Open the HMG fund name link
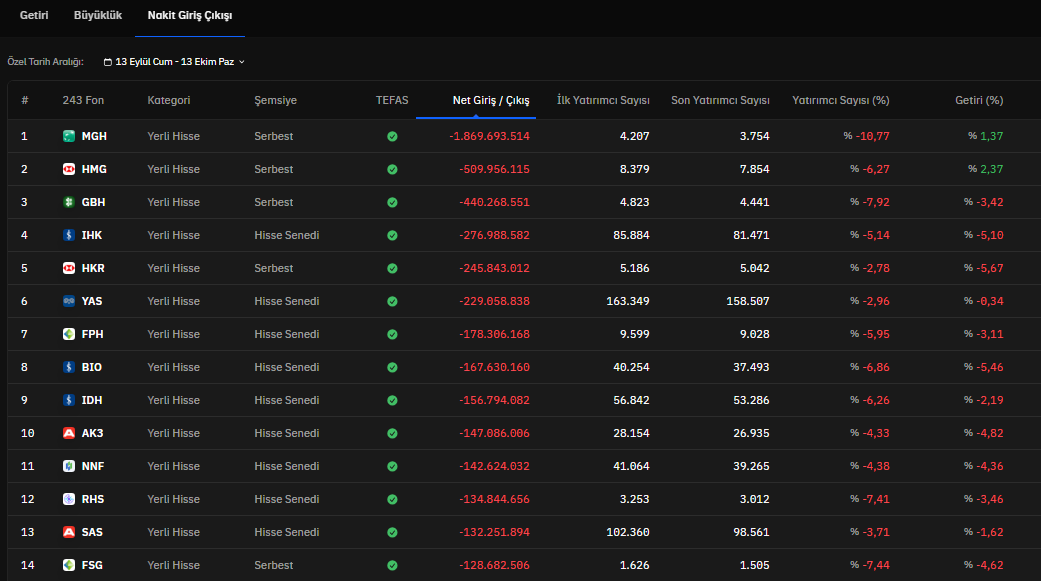 [94, 169]
